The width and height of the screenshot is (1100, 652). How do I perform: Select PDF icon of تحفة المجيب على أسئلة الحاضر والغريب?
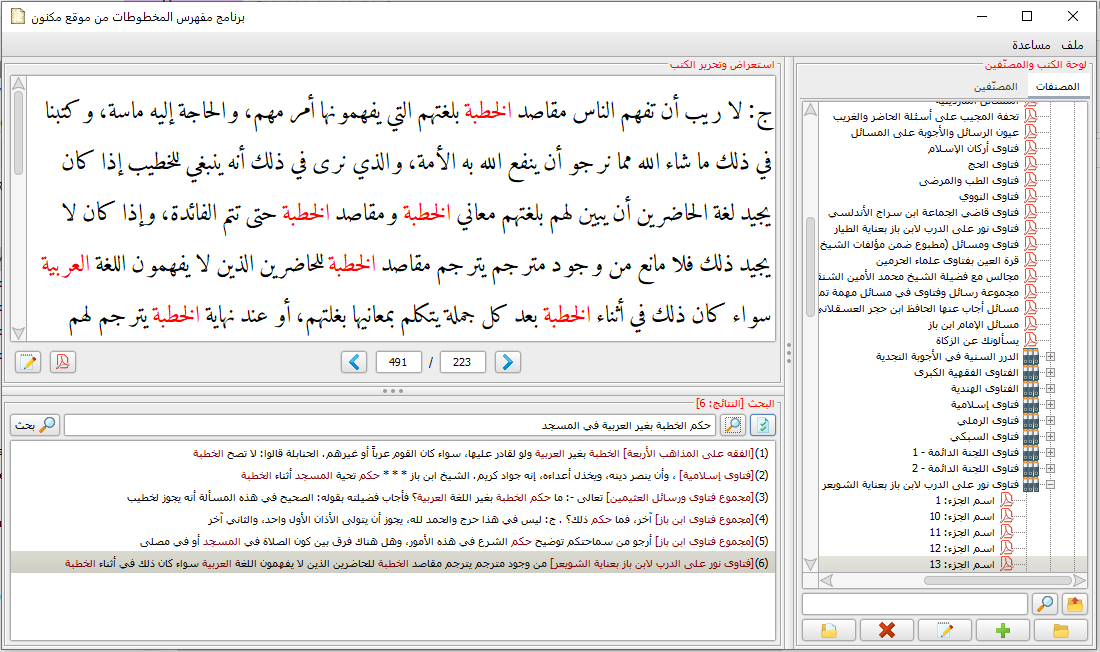tap(1031, 117)
